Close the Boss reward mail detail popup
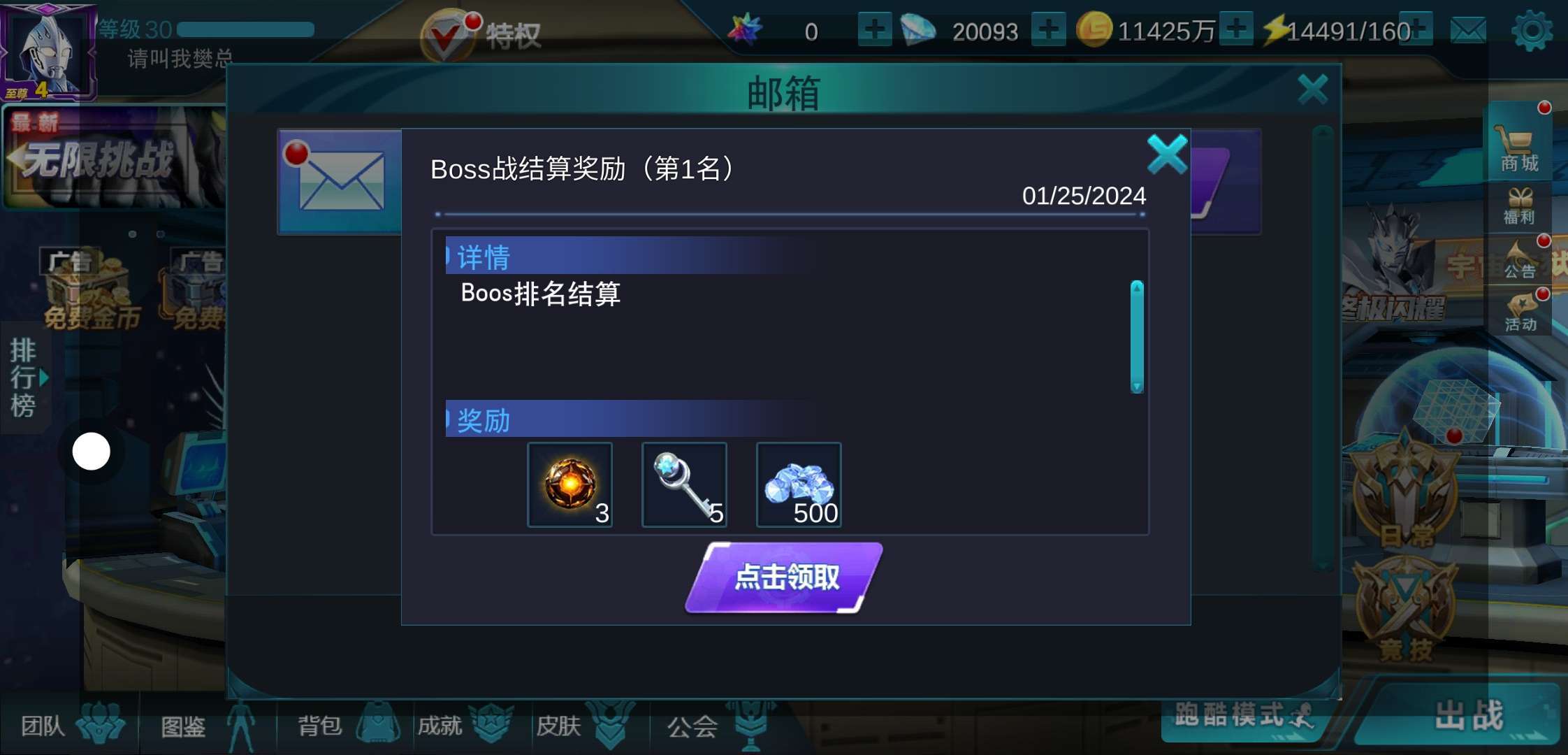This screenshot has height=755, width=1568. (x=1167, y=154)
